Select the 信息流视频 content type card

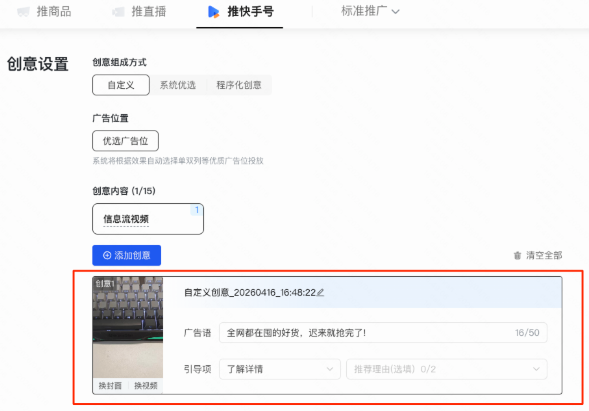coord(148,219)
